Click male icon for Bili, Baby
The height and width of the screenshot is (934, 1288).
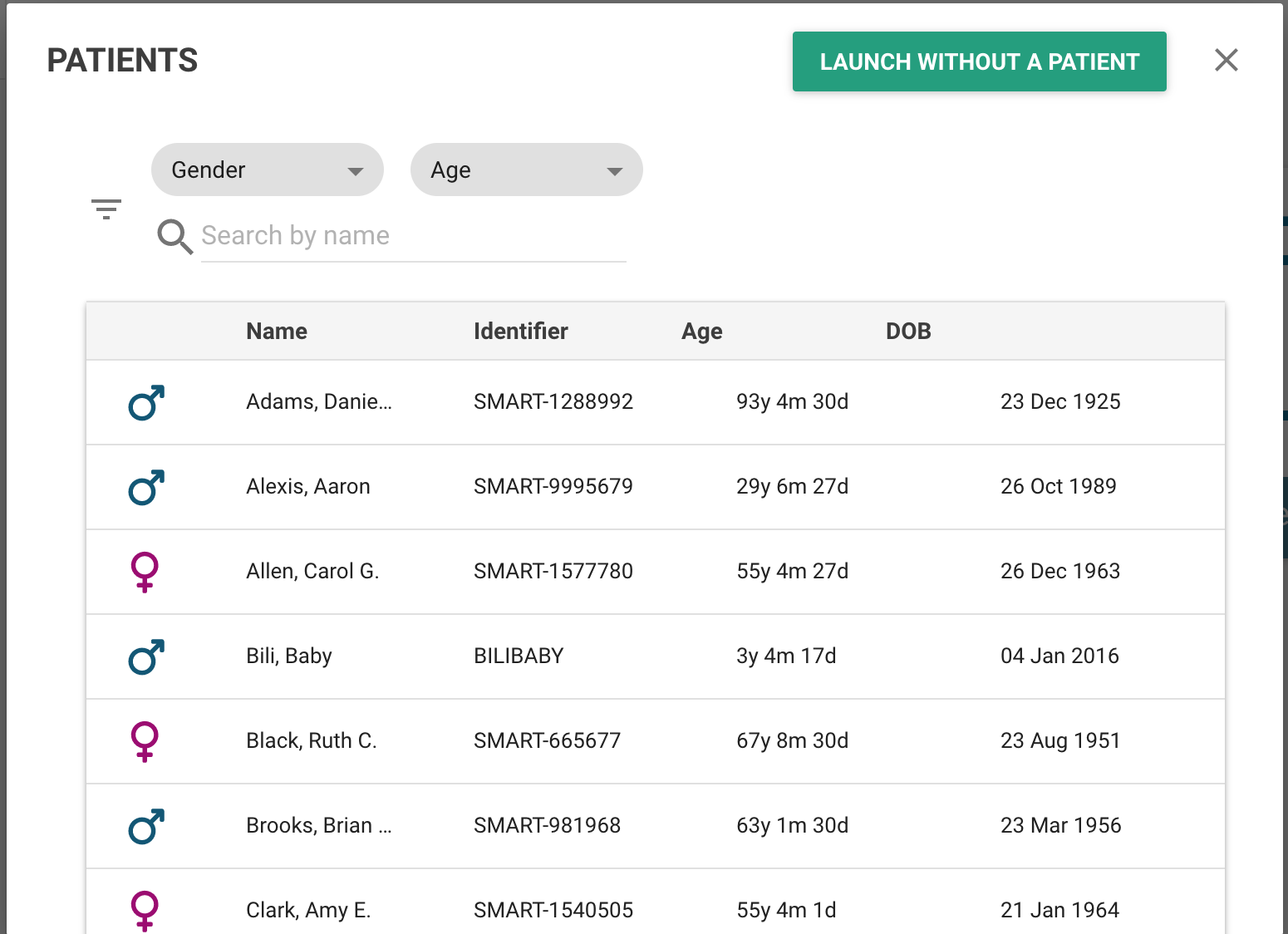(146, 656)
